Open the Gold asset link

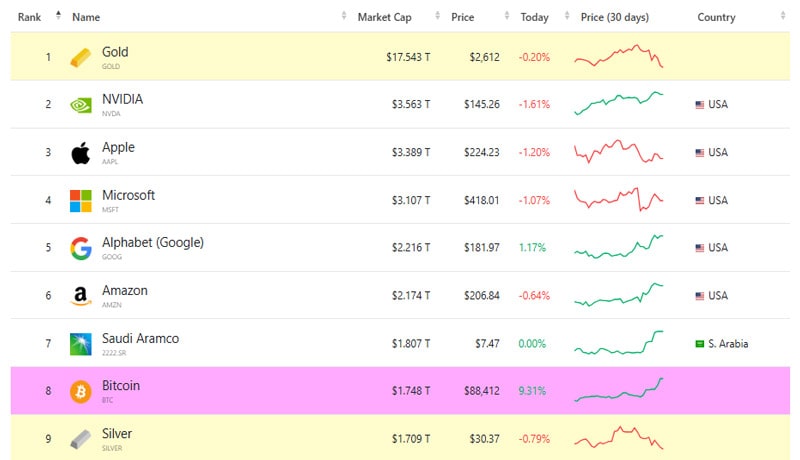[115, 52]
